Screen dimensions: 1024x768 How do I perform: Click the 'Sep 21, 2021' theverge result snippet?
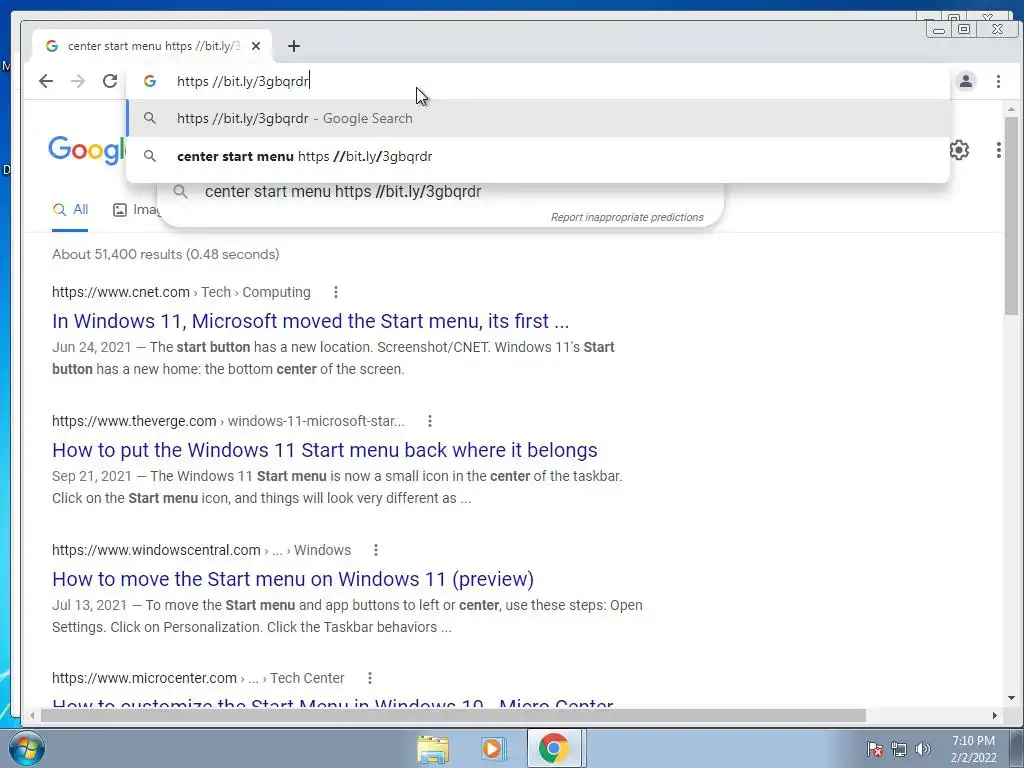337,487
